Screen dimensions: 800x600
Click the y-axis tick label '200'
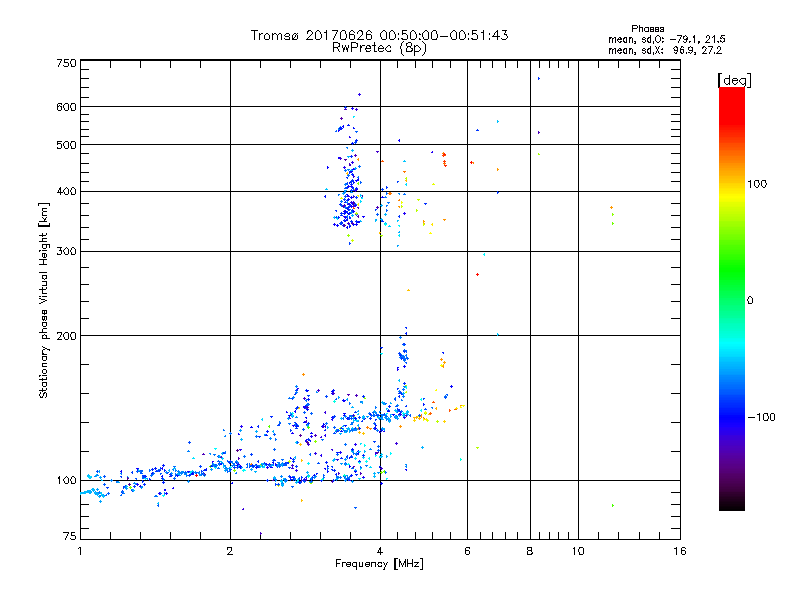point(67,336)
